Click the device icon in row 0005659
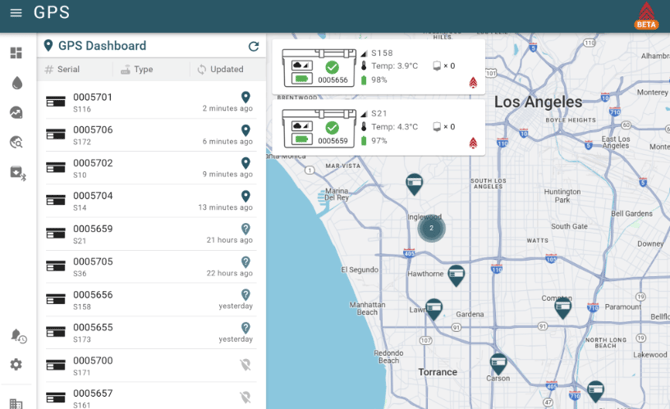 pos(56,233)
